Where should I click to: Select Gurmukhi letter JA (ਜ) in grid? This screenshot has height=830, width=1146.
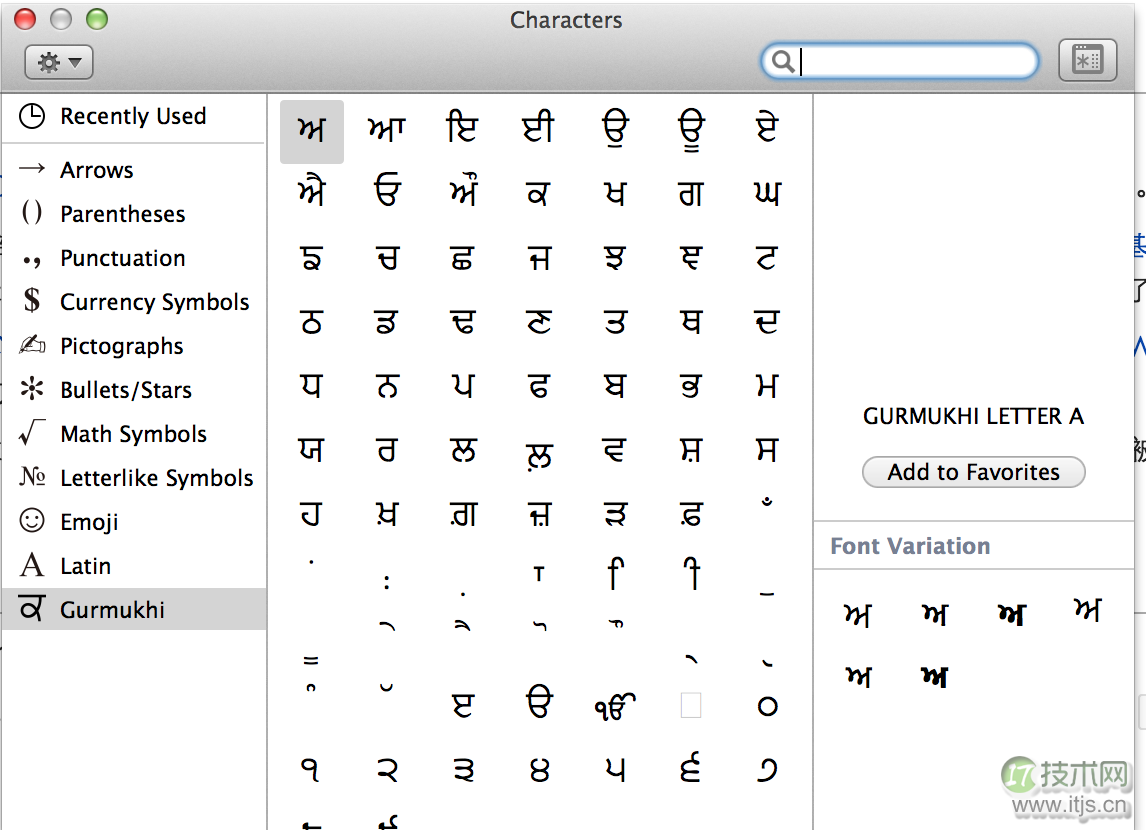point(539,258)
